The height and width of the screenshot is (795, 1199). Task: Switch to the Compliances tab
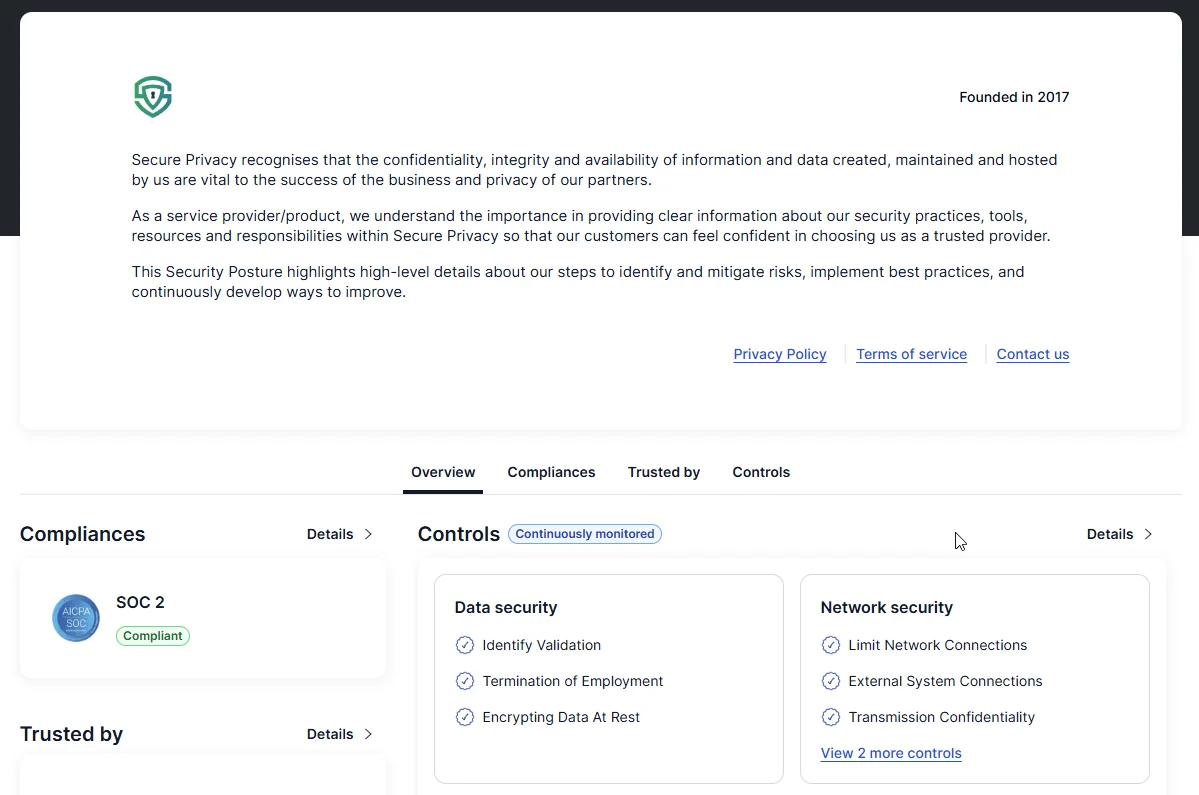coord(551,471)
